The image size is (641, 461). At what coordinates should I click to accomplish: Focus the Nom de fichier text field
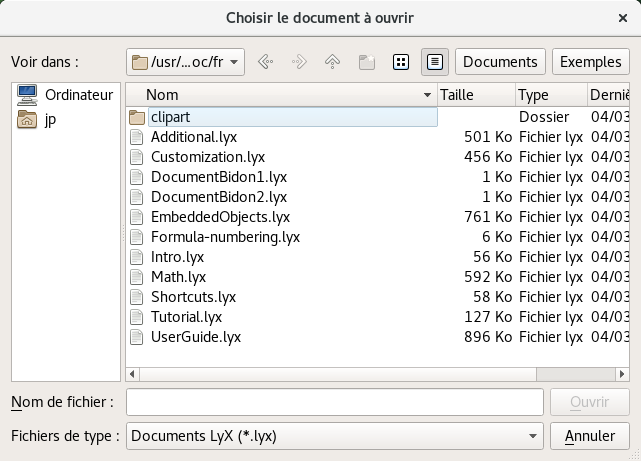[x=335, y=402]
